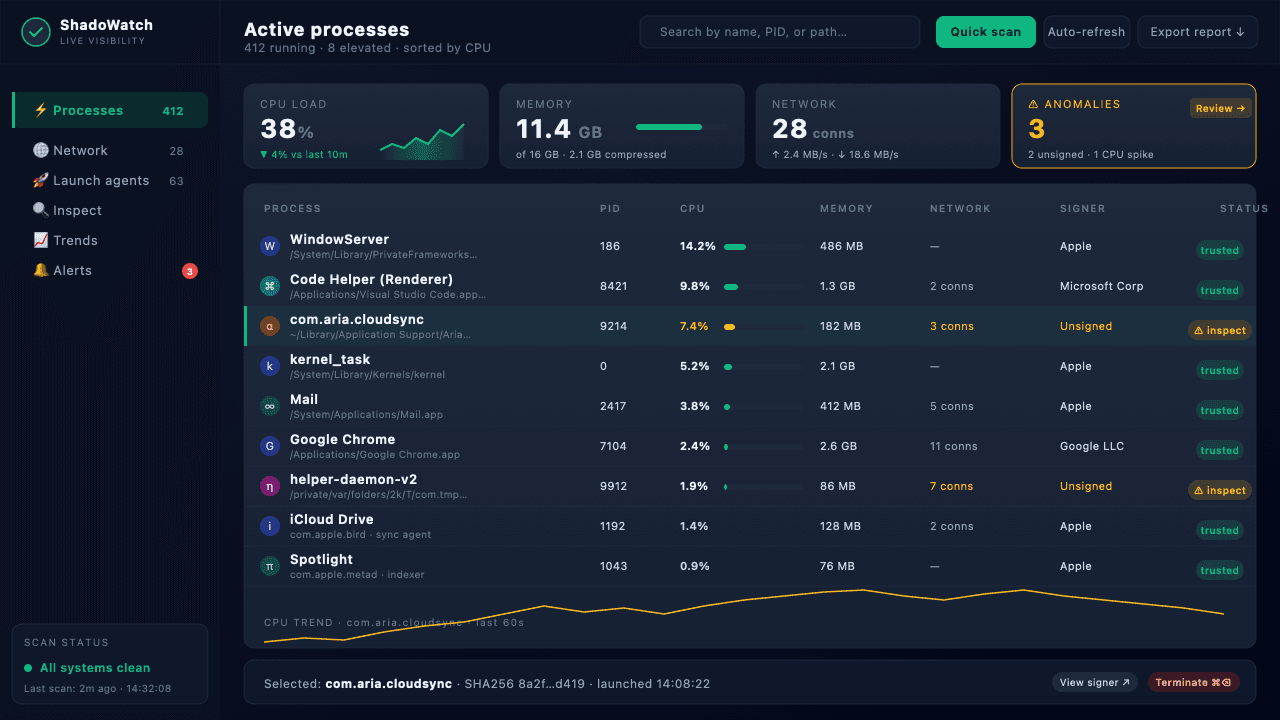
Task: Click the kernel_task process avatar icon
Action: tap(269, 366)
